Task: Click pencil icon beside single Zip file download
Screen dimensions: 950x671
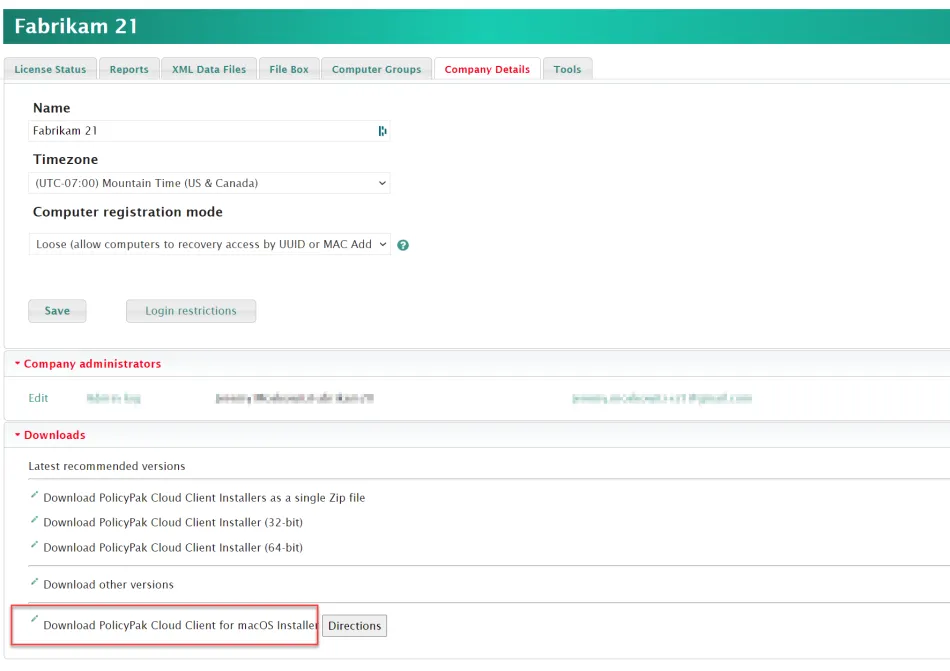Action: click(x=35, y=495)
